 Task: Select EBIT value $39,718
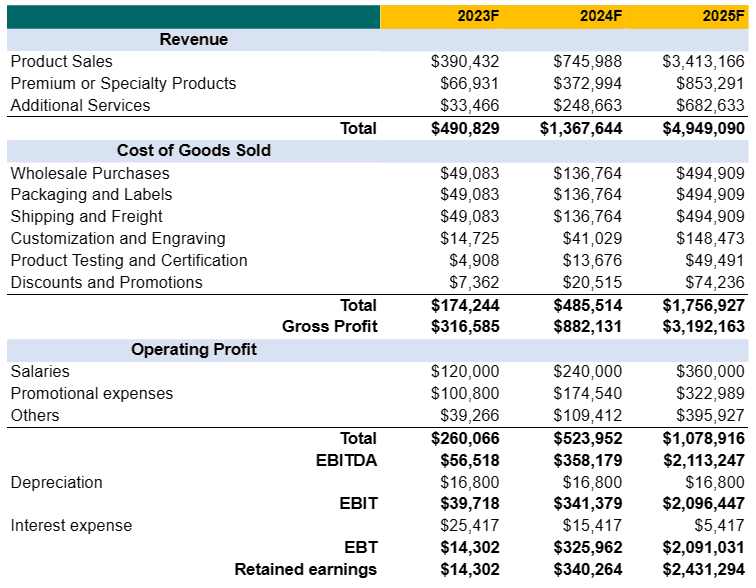pos(469,504)
